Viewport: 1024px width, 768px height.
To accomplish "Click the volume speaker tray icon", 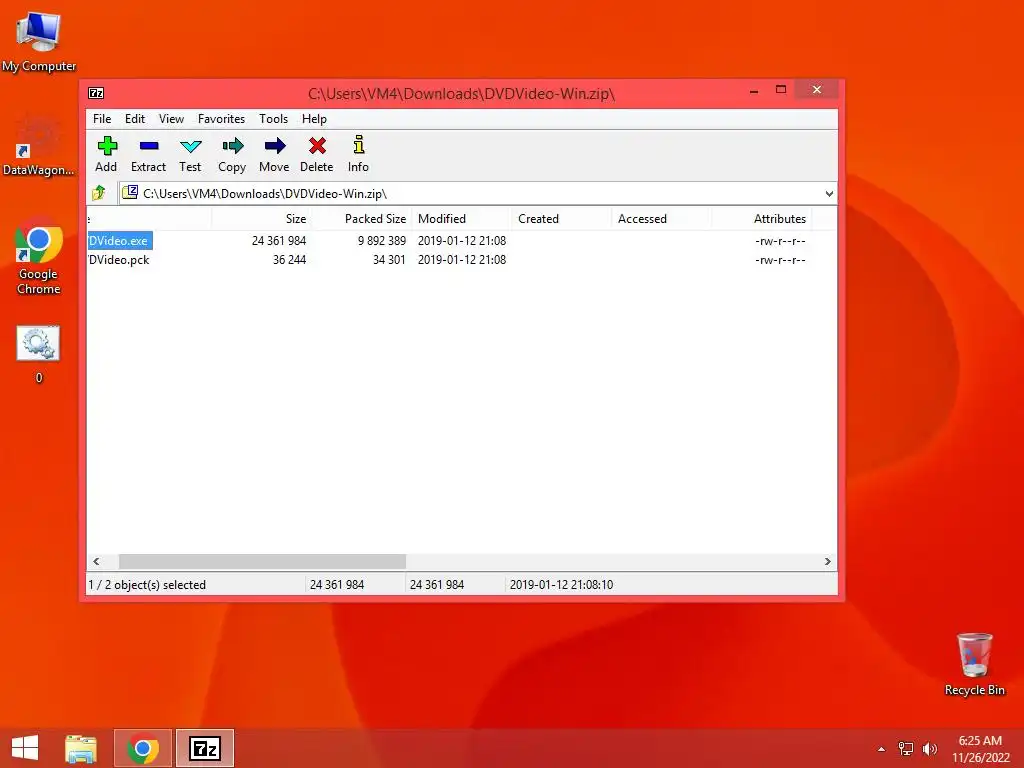I will coord(929,749).
